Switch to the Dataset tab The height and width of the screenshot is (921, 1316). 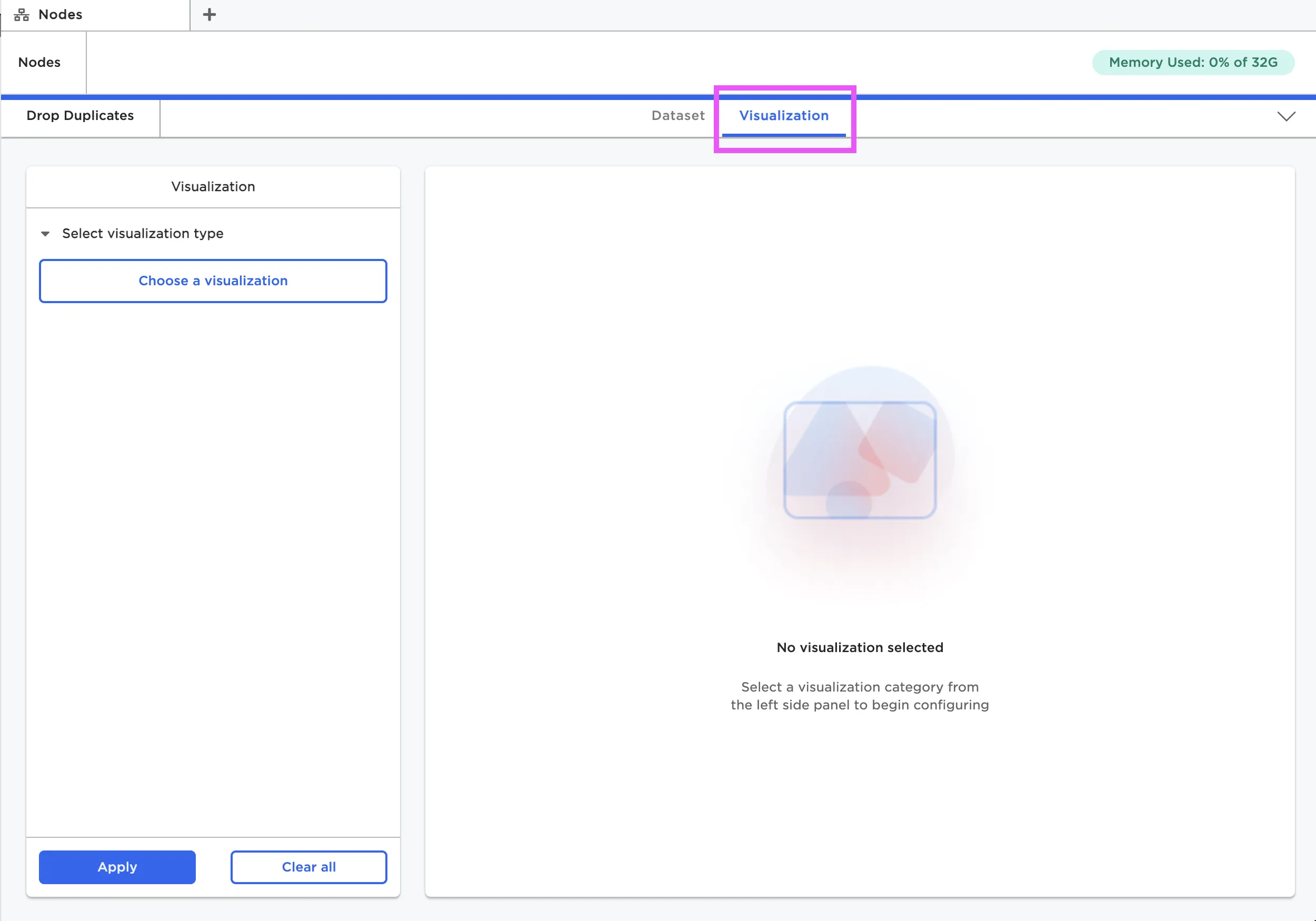point(677,116)
